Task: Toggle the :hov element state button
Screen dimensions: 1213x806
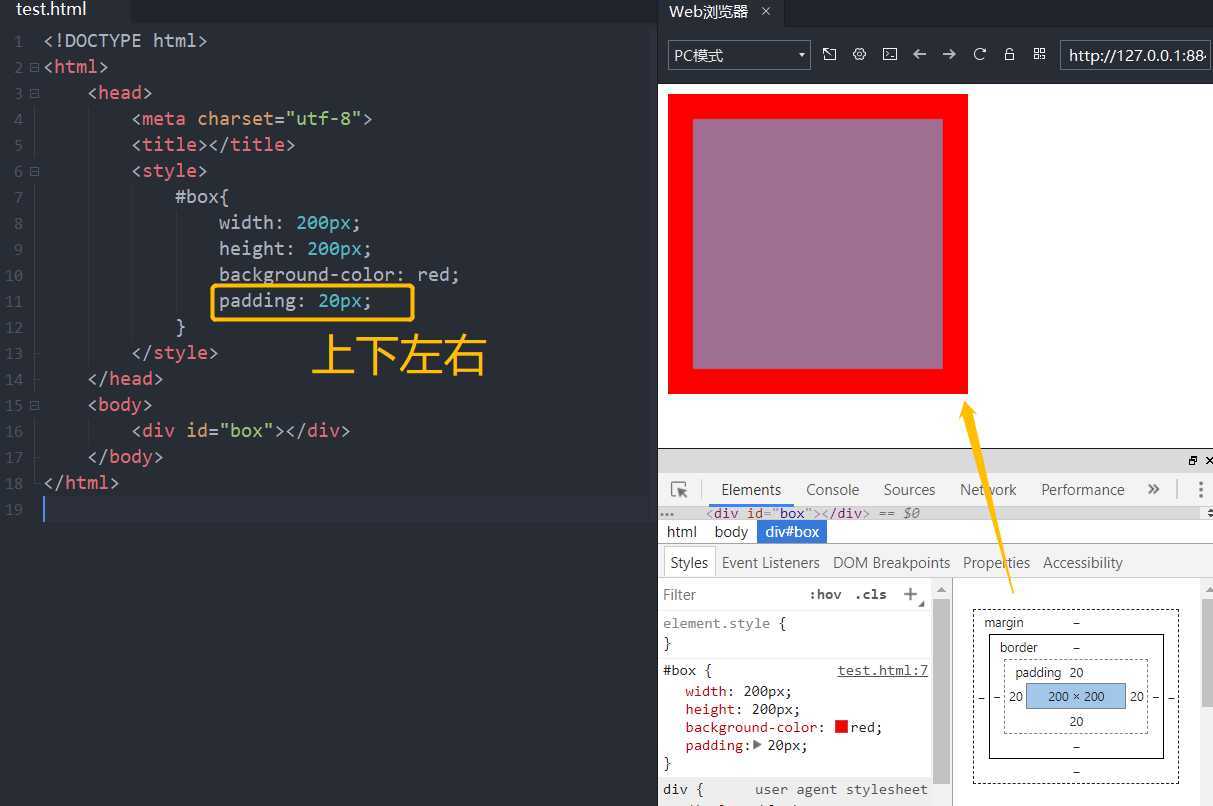Action: [x=825, y=594]
